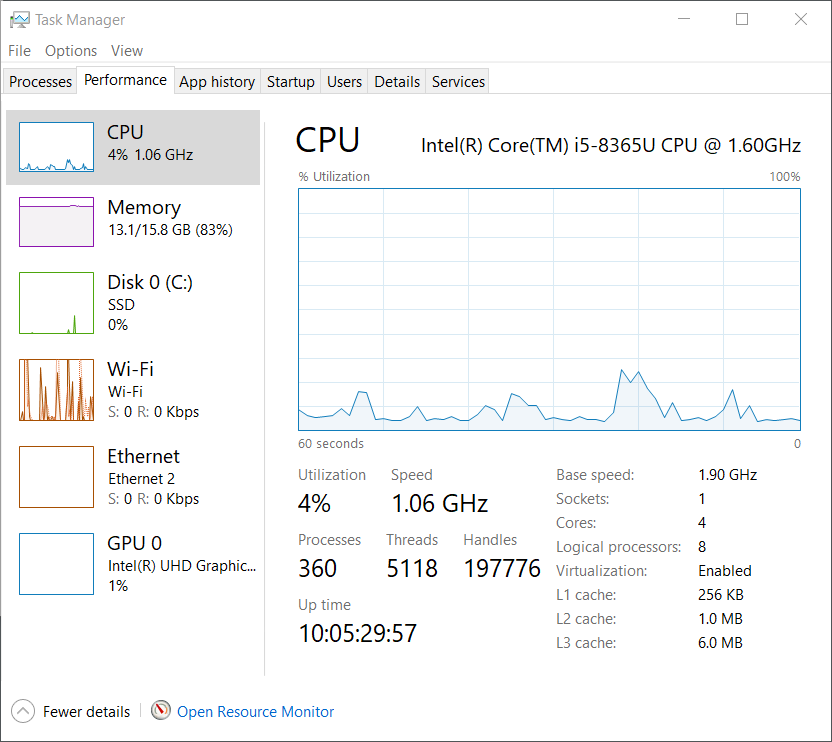Screen dimensions: 832x742
Task: Close the Task Manager window
Action: [801, 19]
